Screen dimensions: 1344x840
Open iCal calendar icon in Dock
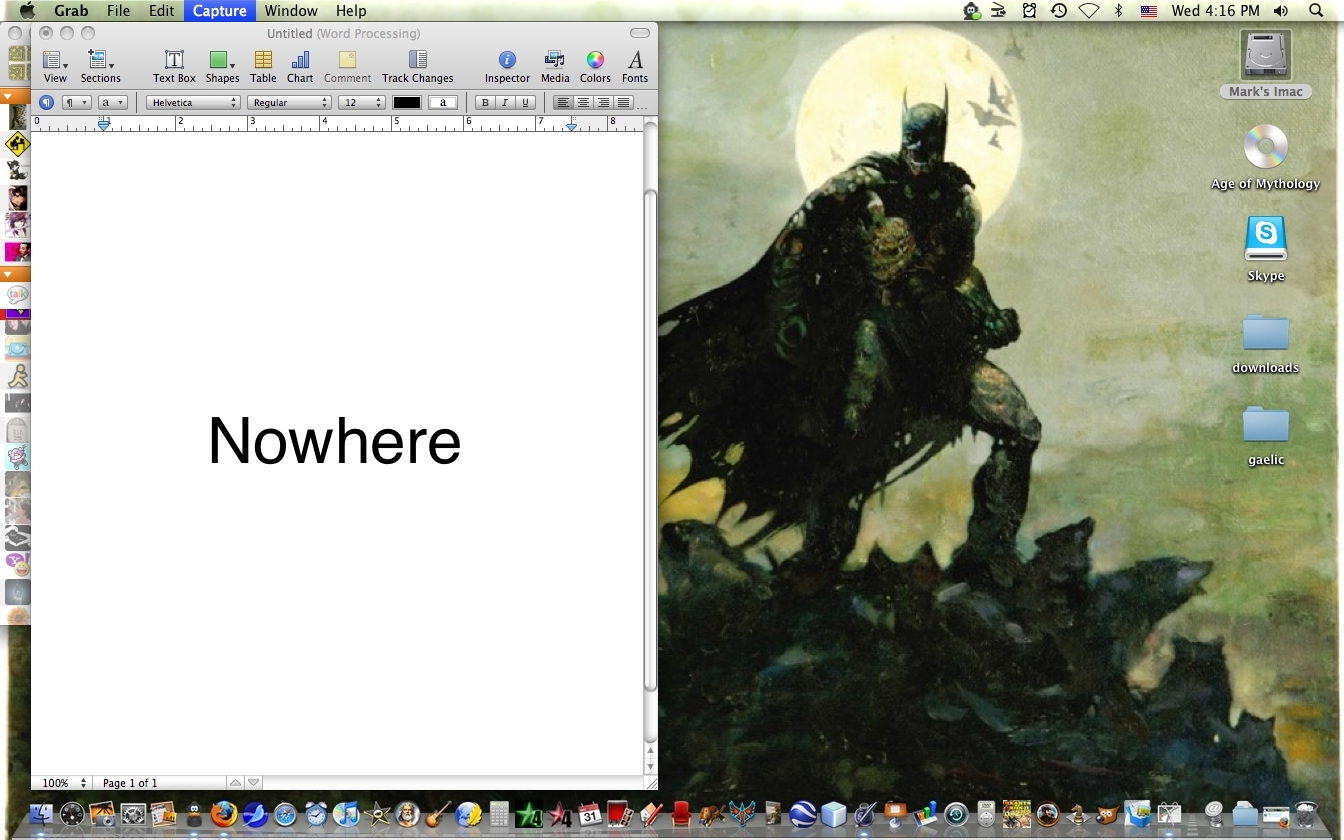point(589,814)
